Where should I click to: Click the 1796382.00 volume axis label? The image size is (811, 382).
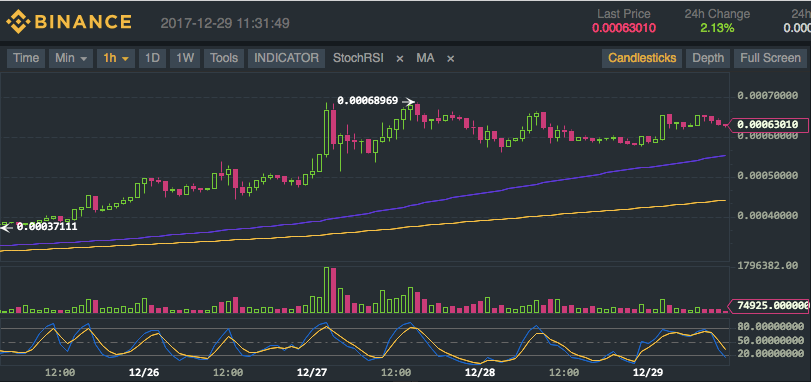click(768, 266)
